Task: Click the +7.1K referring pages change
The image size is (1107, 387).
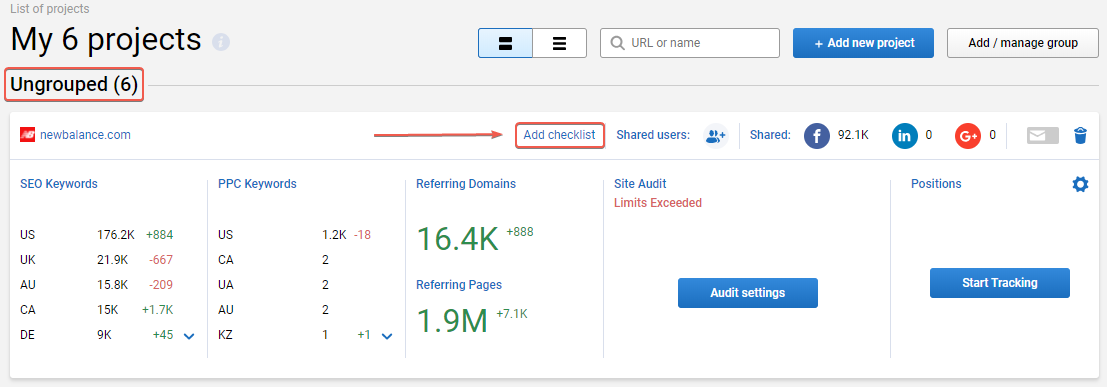Action: pyautogui.click(x=512, y=313)
